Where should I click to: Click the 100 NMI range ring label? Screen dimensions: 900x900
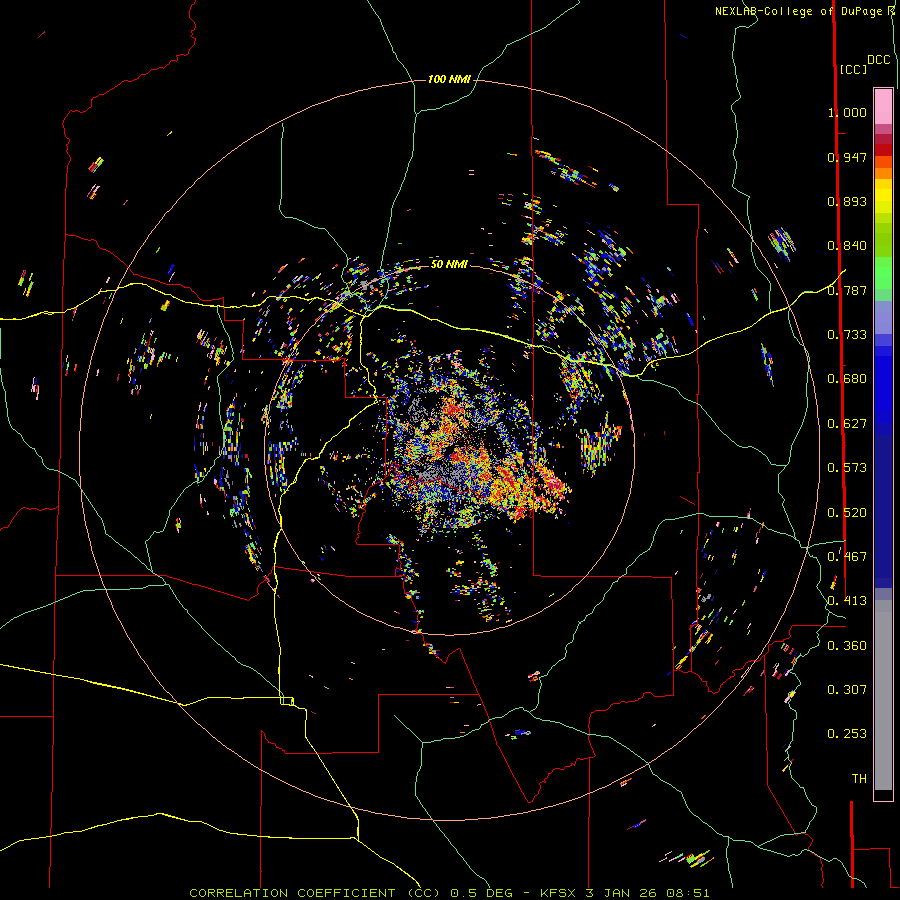coord(449,79)
